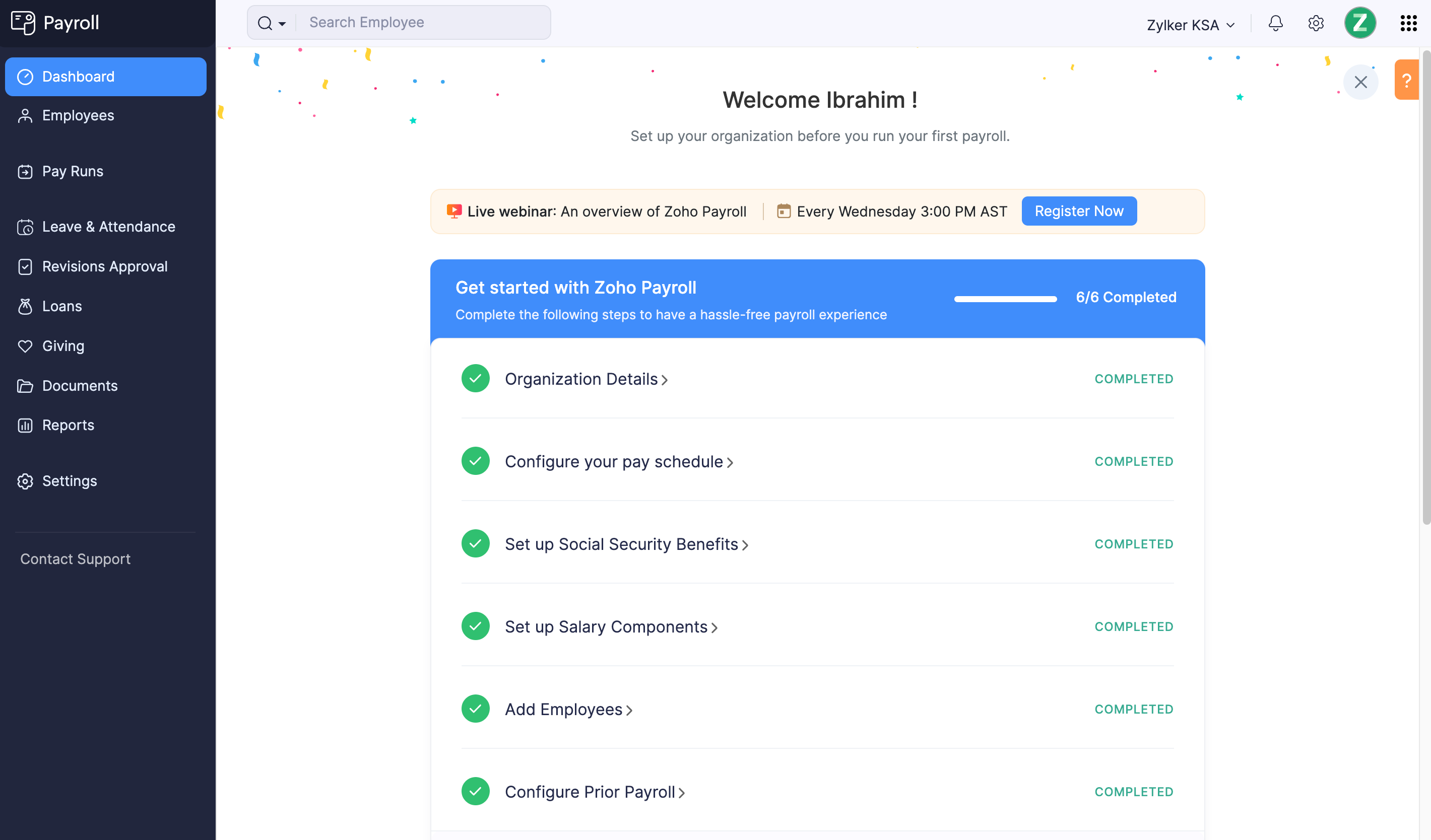Open the settings gear in top bar
Viewport: 1431px width, 840px height.
point(1316,23)
